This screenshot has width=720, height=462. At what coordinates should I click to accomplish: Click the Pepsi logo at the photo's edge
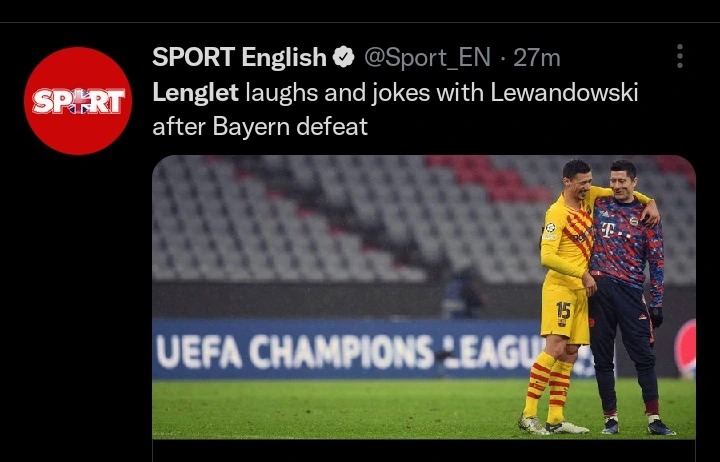click(686, 349)
